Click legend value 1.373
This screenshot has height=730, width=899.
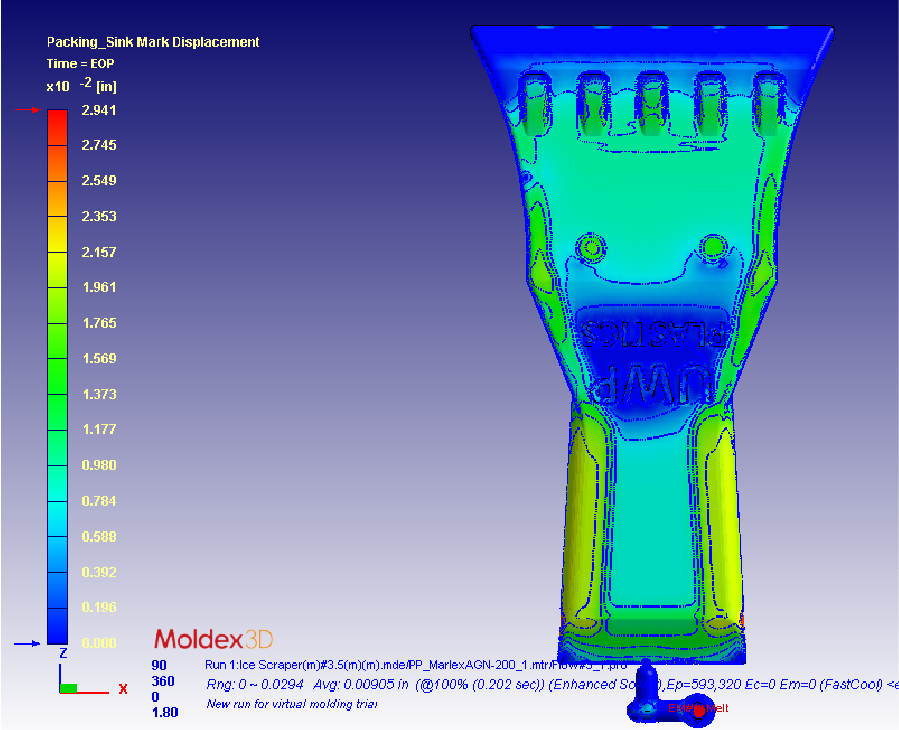point(99,394)
